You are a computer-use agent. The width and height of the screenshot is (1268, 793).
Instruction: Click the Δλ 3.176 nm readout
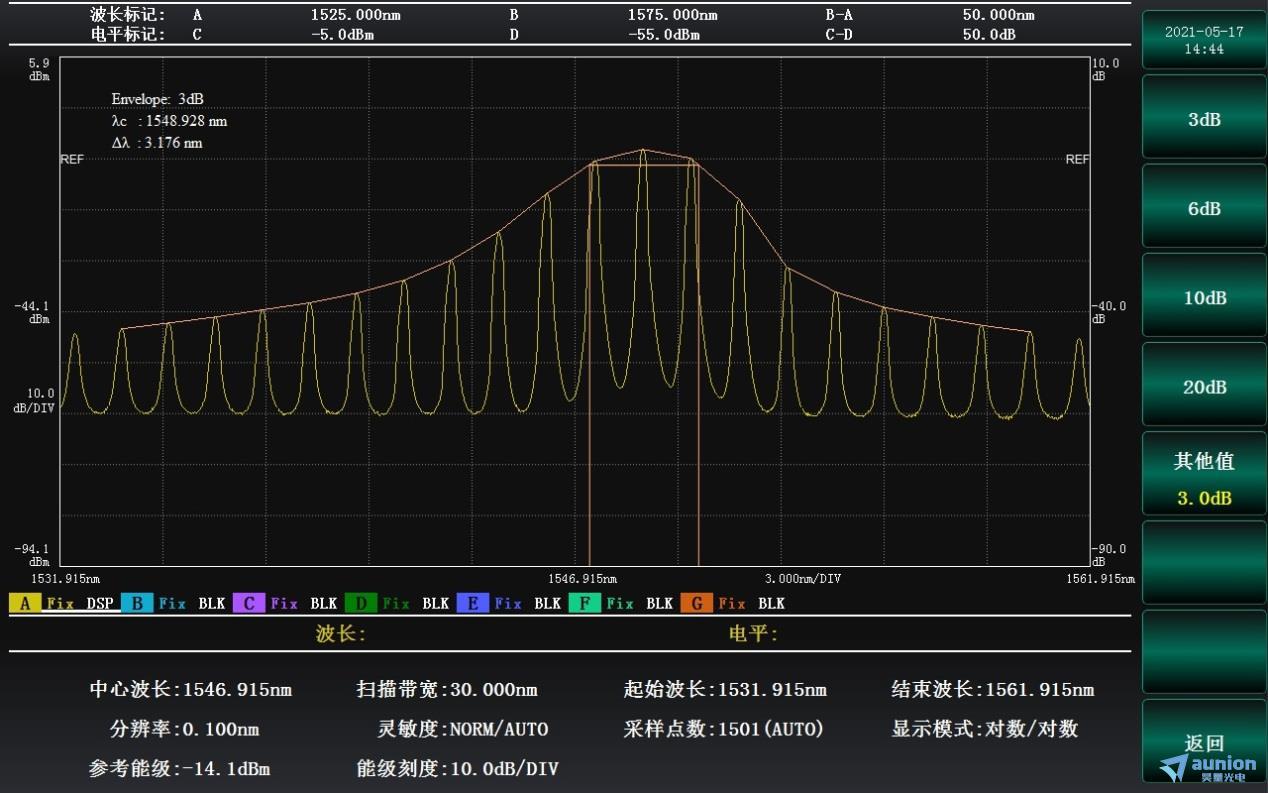(x=157, y=143)
